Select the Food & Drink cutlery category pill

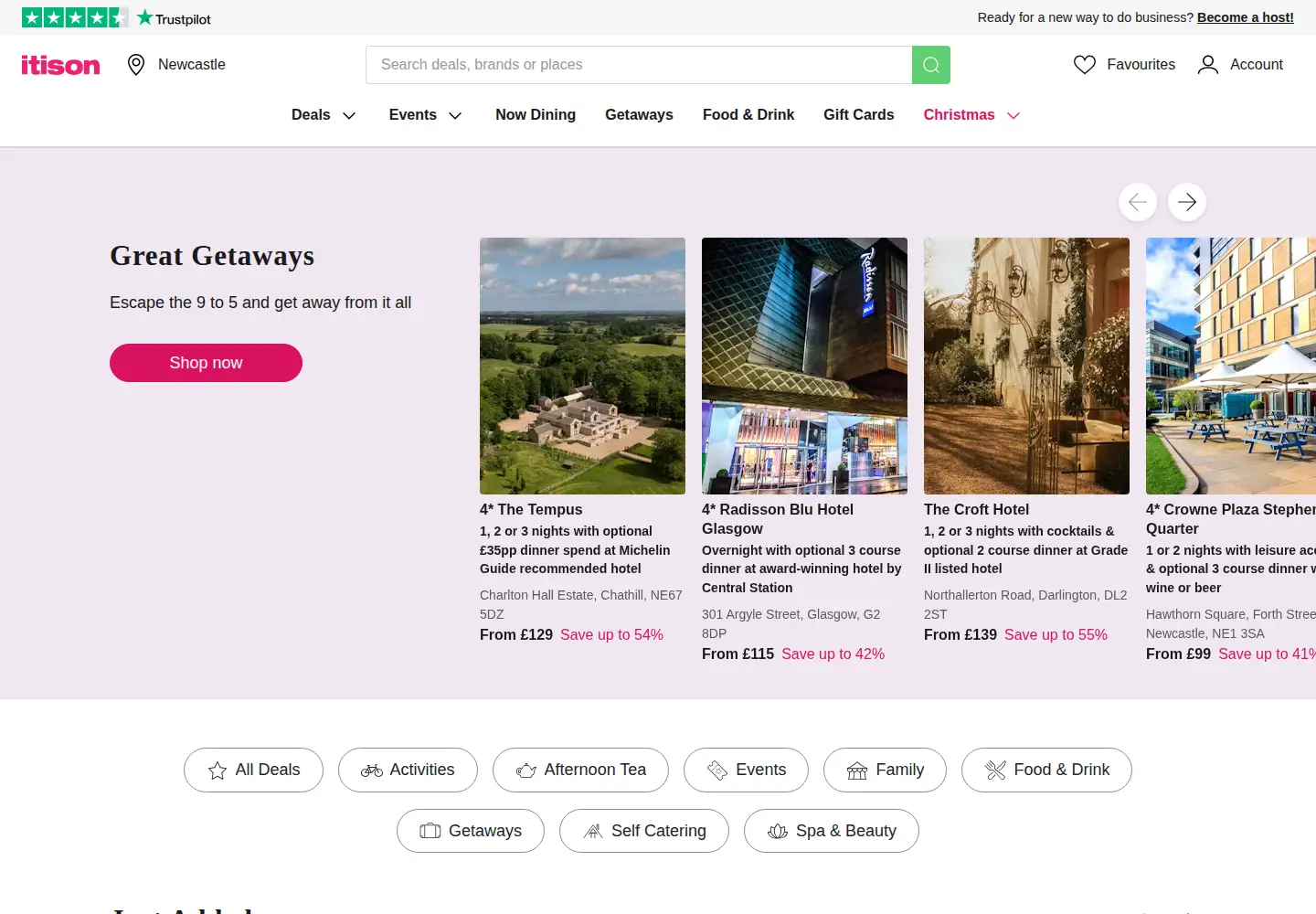[1046, 770]
